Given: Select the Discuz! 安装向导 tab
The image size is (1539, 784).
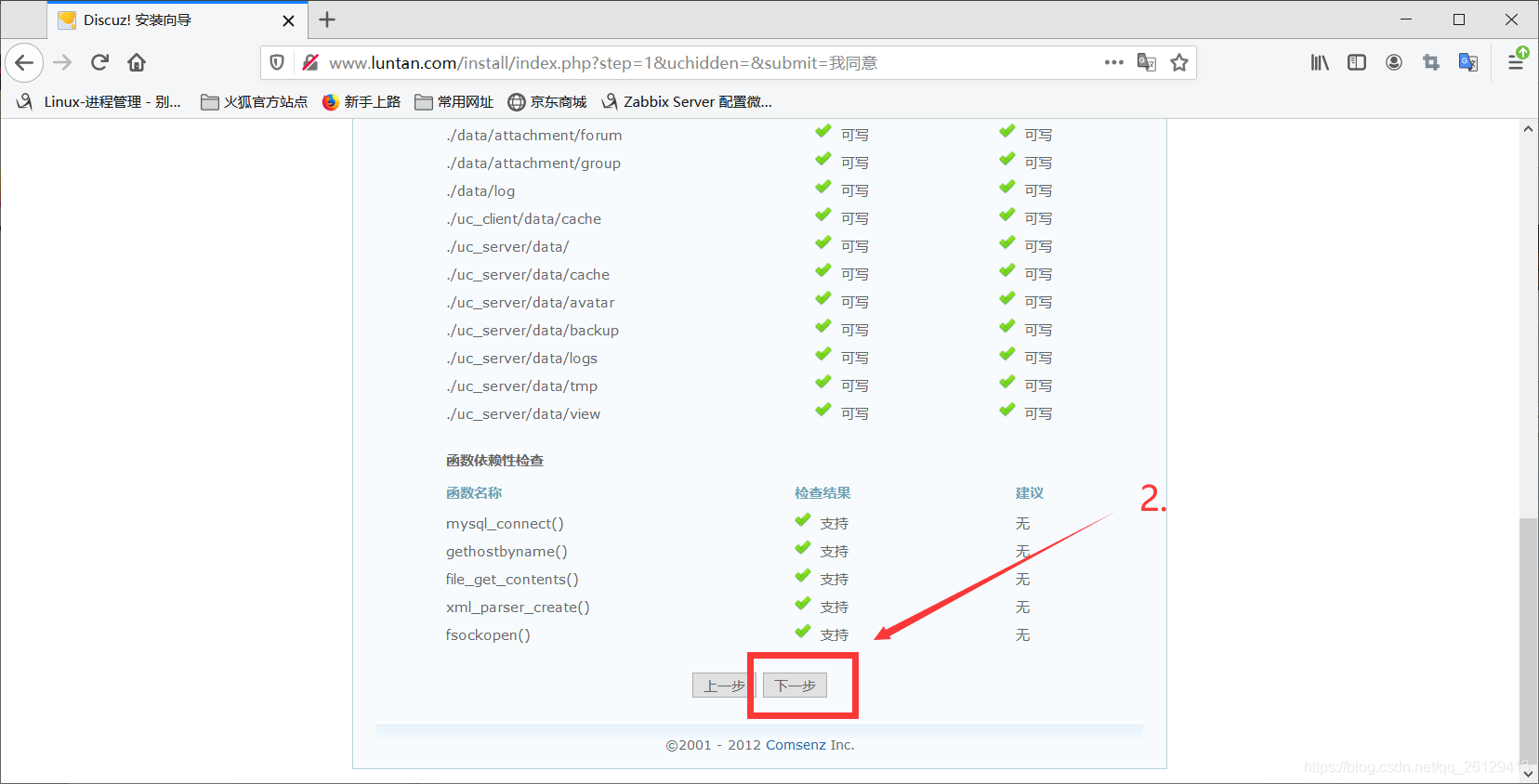Looking at the screenshot, I should pos(177,20).
